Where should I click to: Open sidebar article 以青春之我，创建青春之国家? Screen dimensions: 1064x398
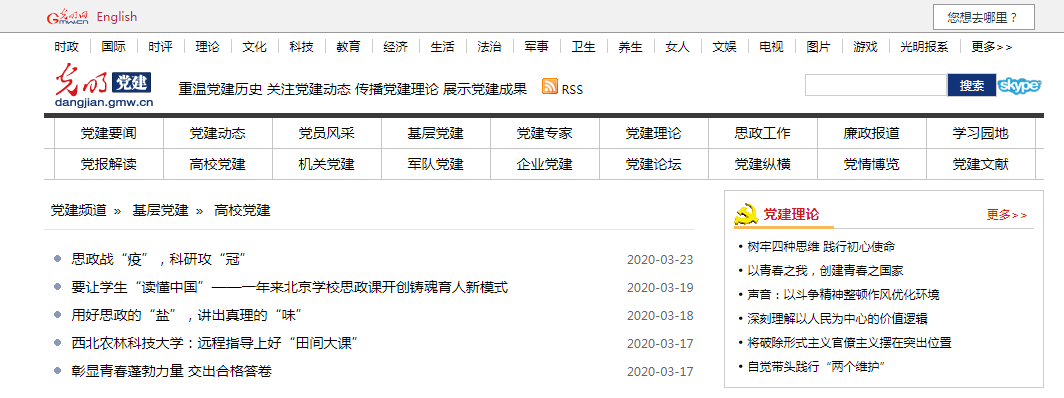click(x=826, y=271)
